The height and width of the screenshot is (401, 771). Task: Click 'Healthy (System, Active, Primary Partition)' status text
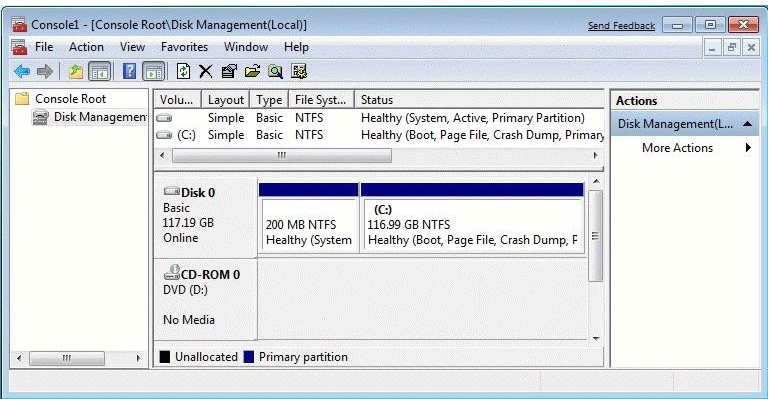473,118
